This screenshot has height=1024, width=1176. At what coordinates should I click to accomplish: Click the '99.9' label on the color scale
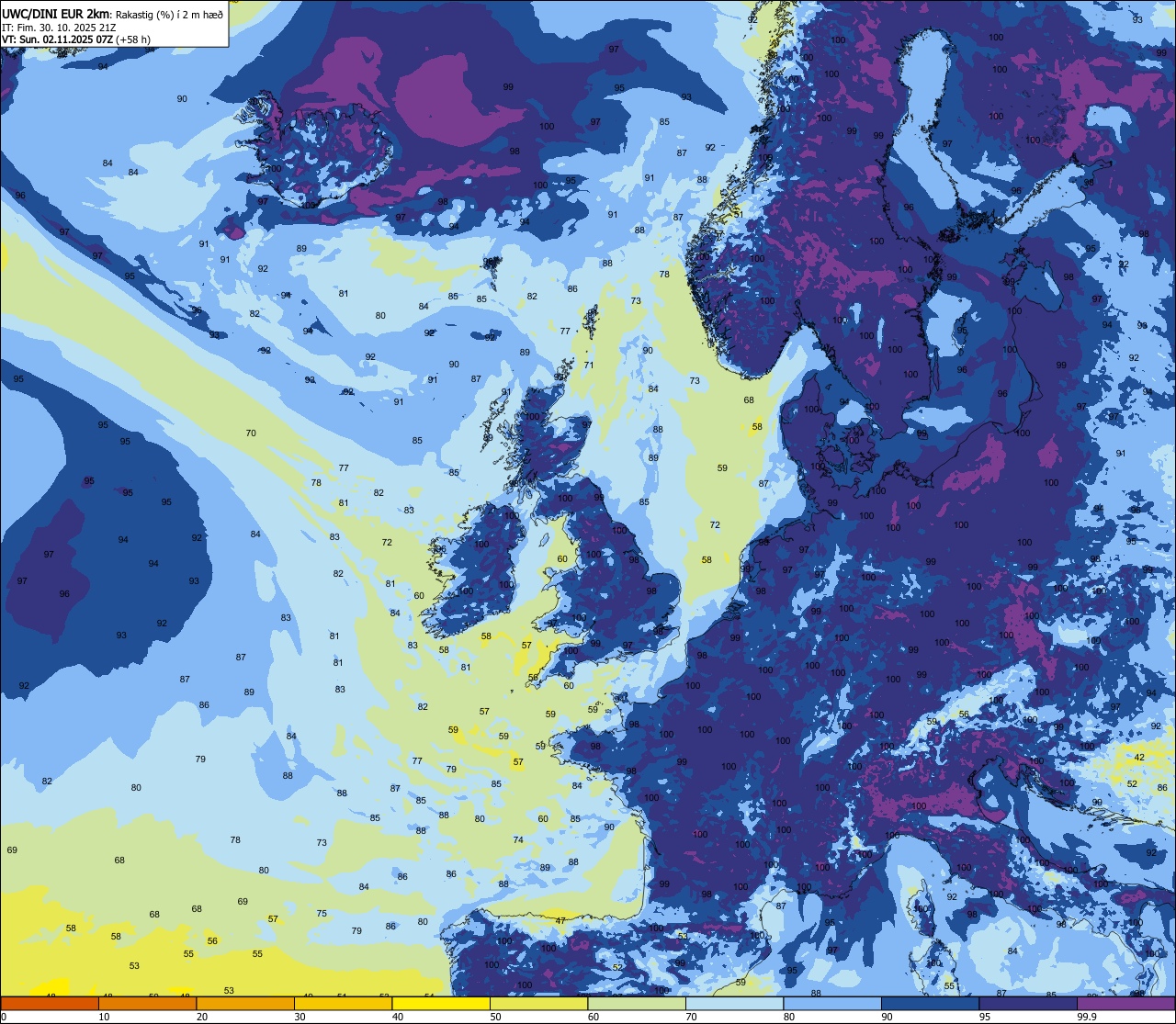click(1088, 1017)
